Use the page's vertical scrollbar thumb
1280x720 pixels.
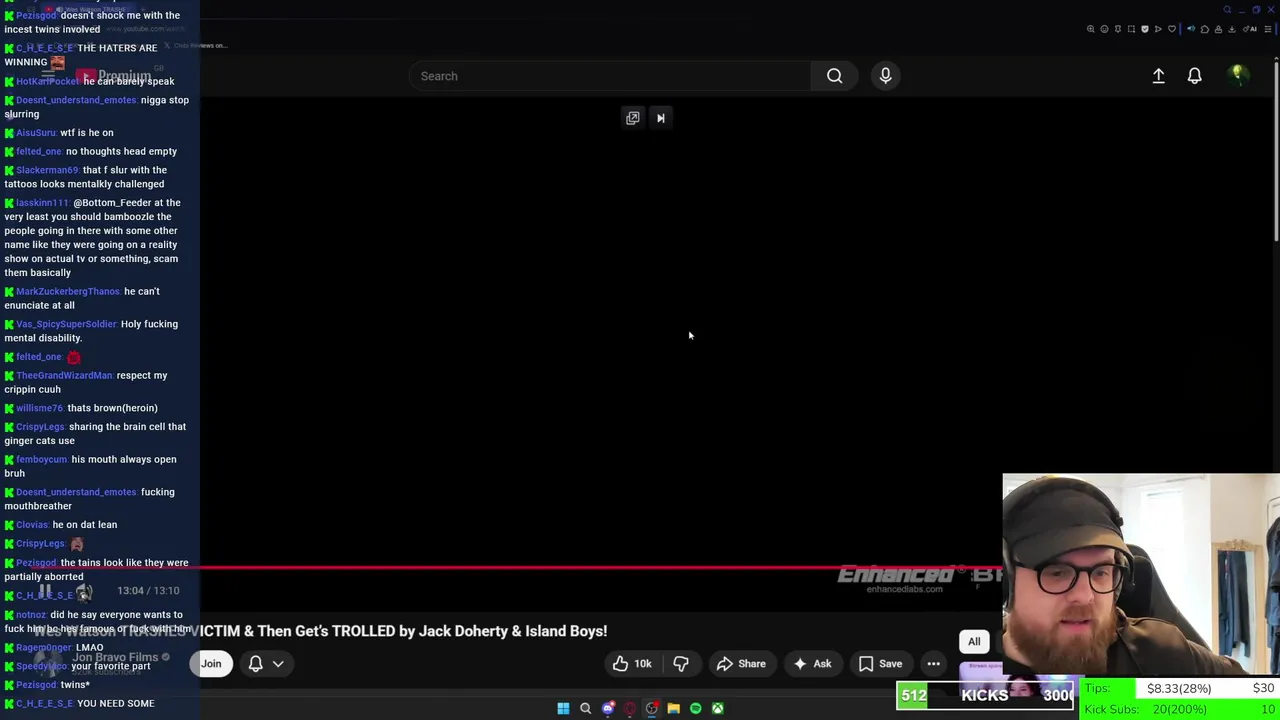pyautogui.click(x=1275, y=150)
